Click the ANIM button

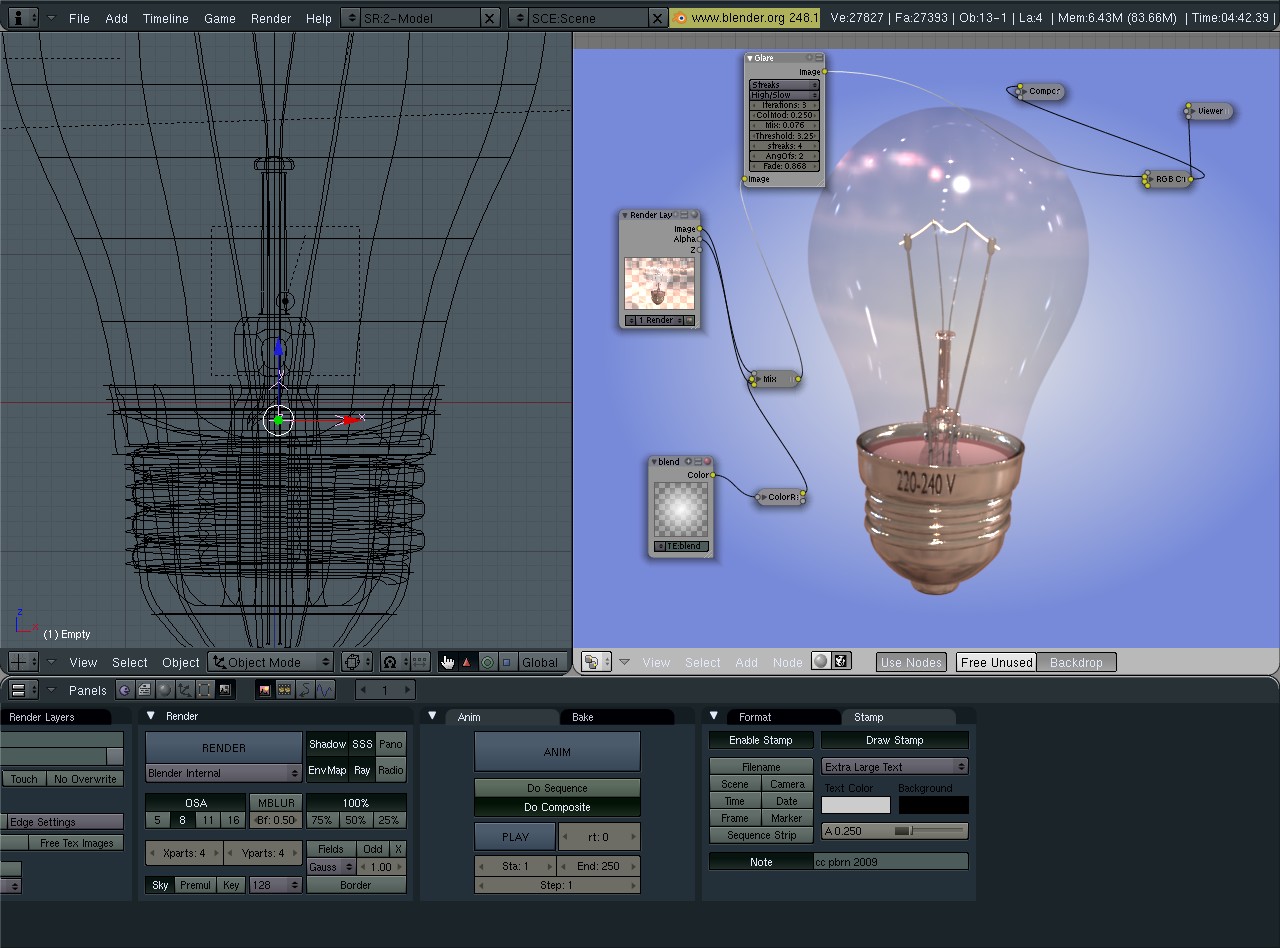tap(556, 752)
